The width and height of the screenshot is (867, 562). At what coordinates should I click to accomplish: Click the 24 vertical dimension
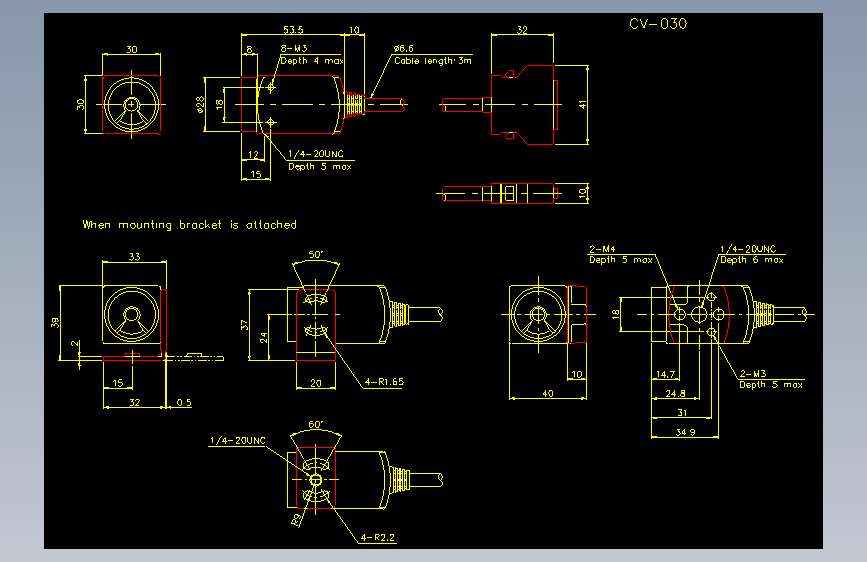[x=264, y=337]
